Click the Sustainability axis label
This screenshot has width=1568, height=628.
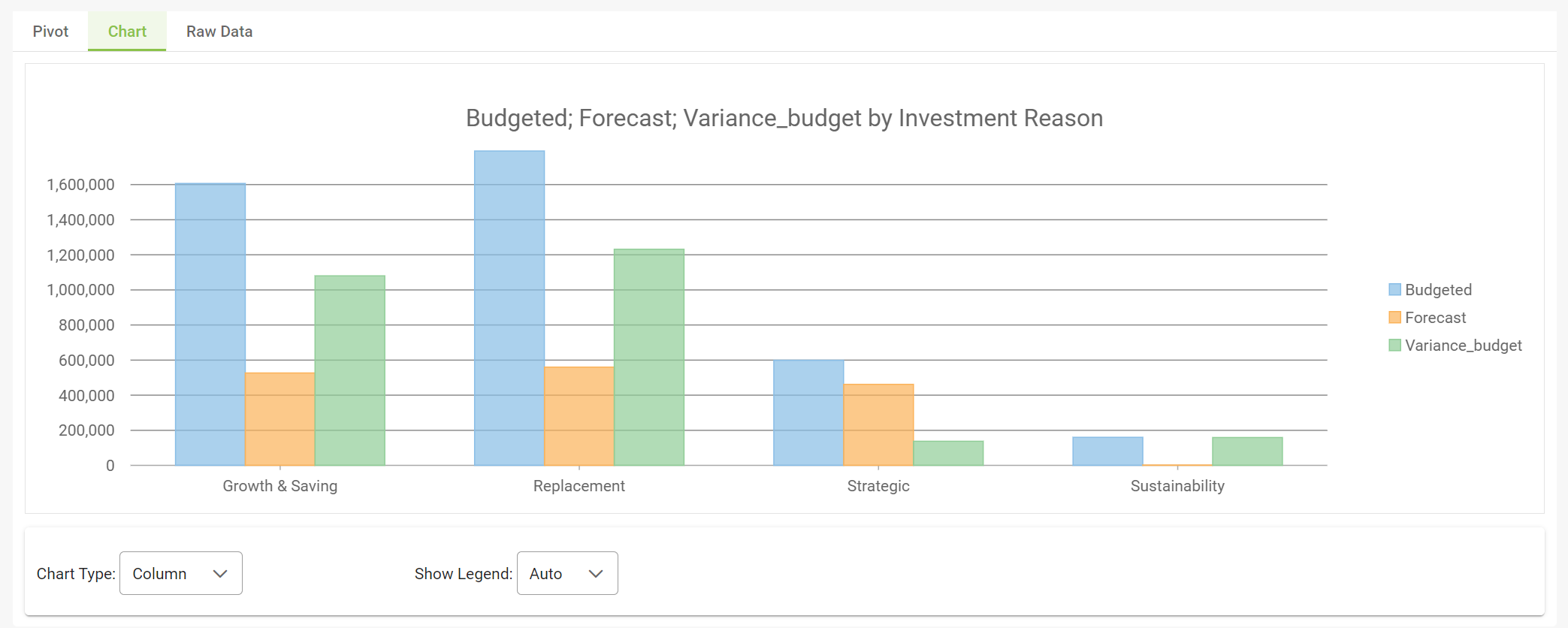click(x=1177, y=486)
